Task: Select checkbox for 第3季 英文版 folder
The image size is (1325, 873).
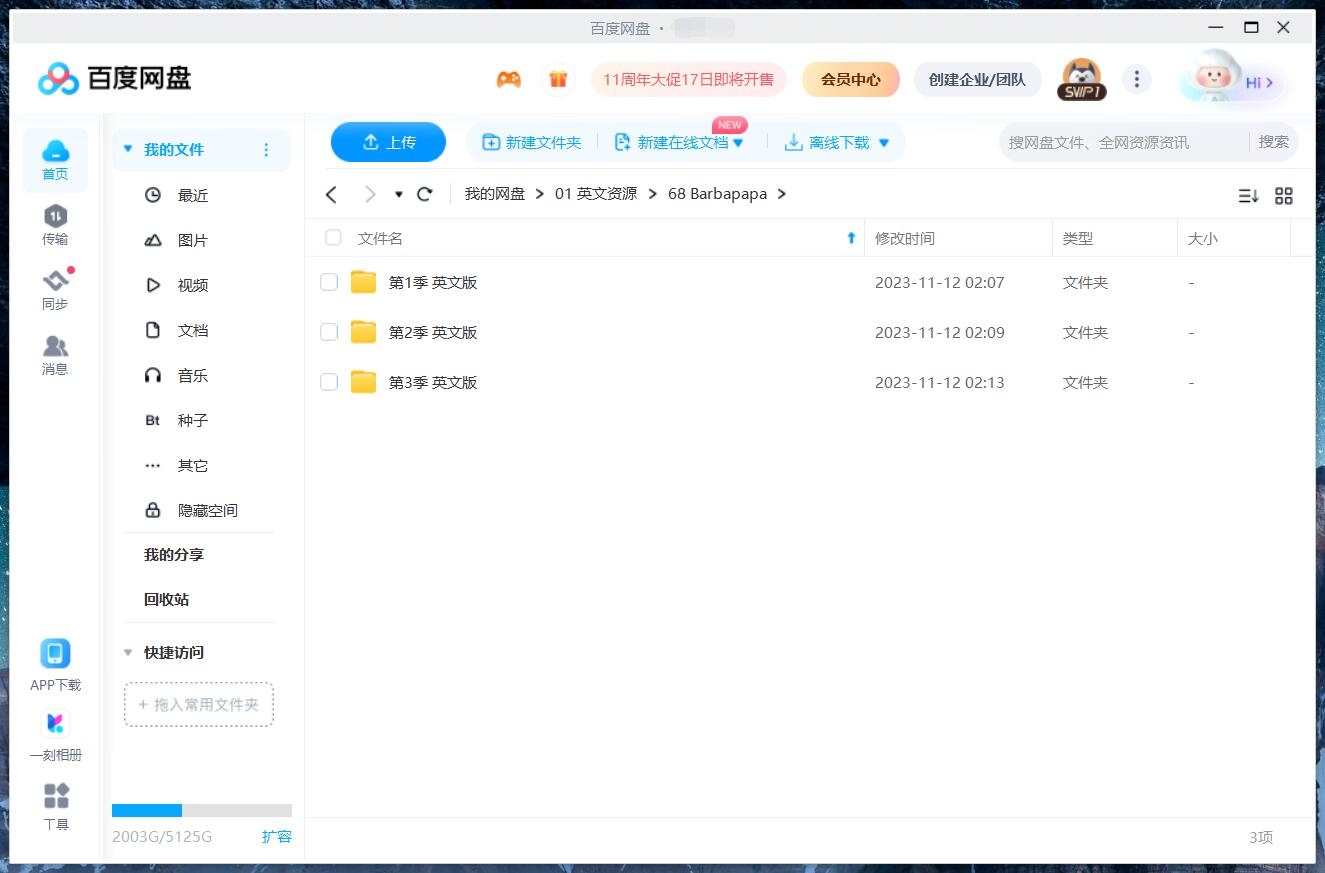Action: pyautogui.click(x=329, y=382)
